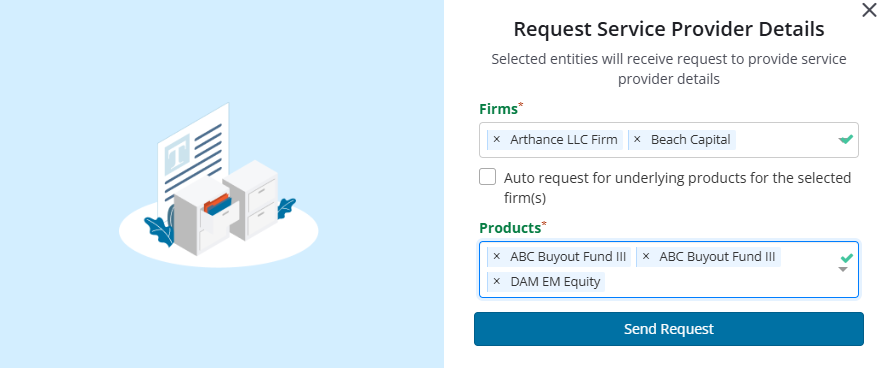Viewport: 887px width, 368px height.
Task: Click the Firms field label
Action: point(498,109)
